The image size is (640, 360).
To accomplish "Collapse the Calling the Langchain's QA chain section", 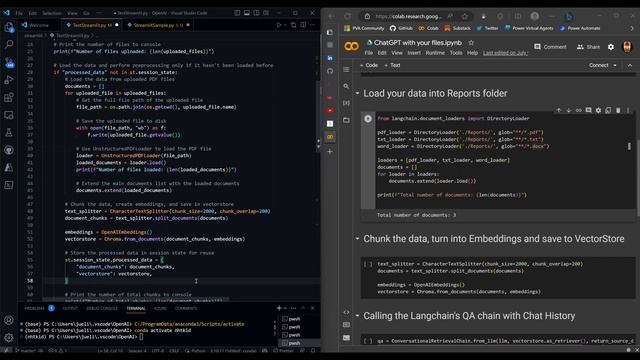I will click(357, 316).
